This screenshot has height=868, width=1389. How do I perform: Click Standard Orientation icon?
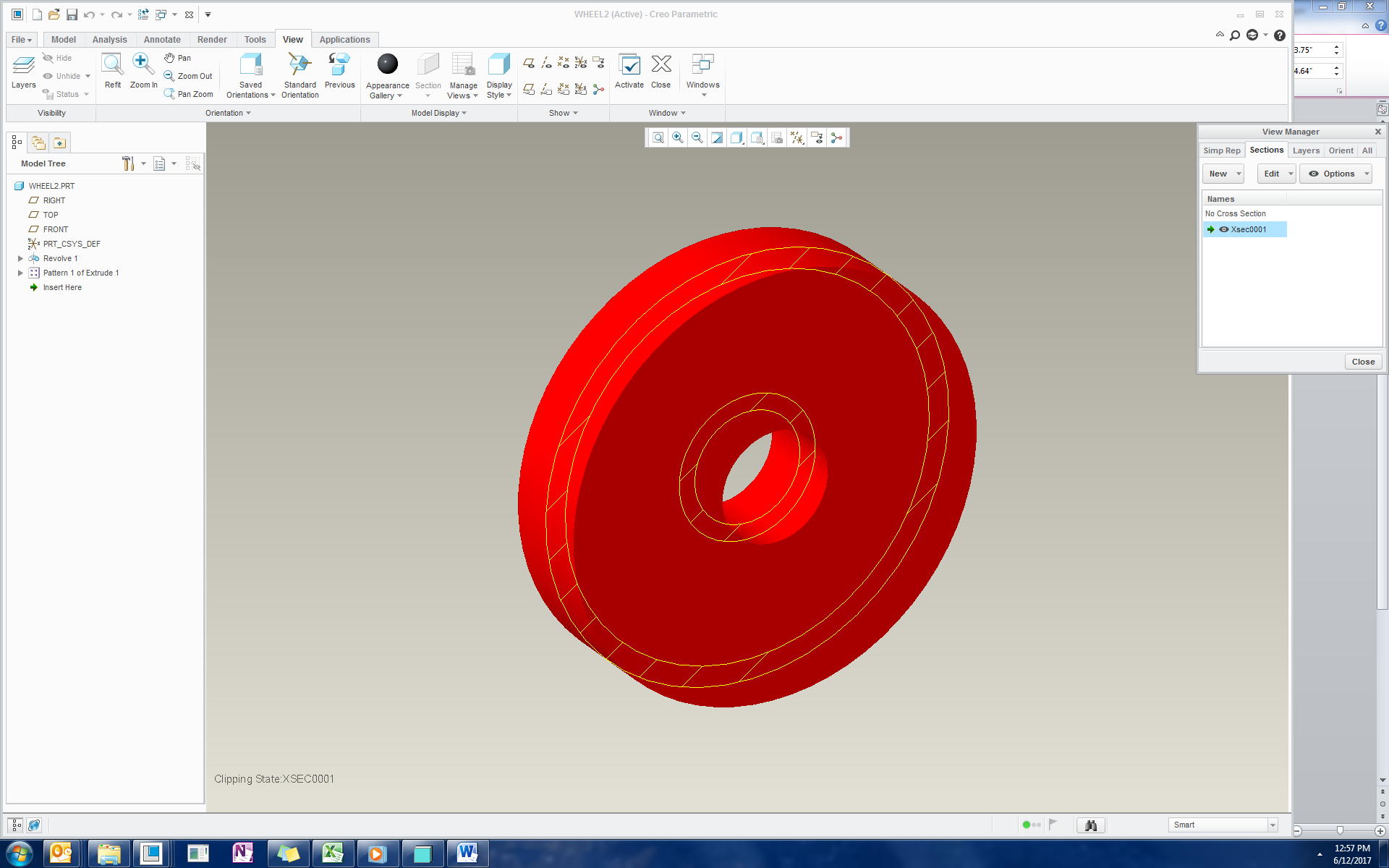click(300, 75)
